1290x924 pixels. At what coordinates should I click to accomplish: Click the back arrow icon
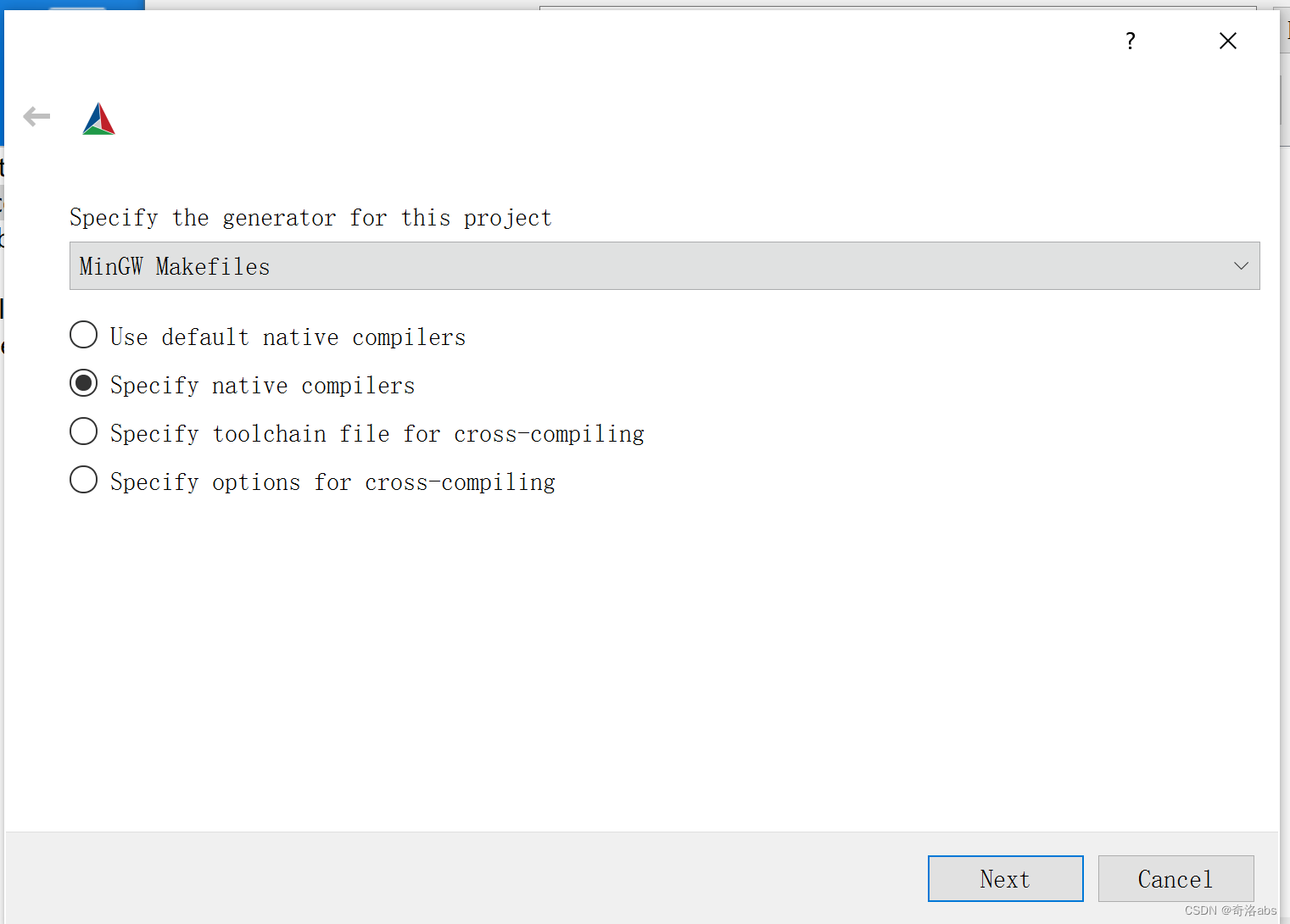(x=36, y=116)
